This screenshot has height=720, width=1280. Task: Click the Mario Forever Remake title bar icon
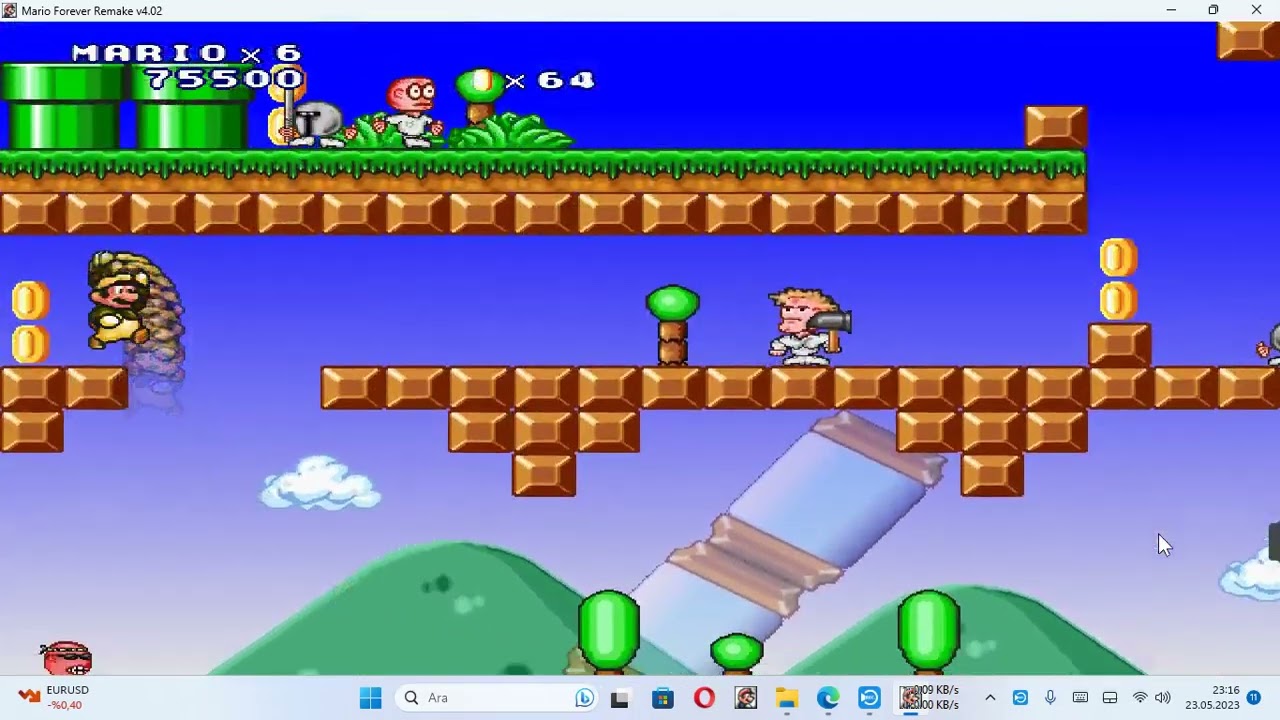[x=9, y=10]
